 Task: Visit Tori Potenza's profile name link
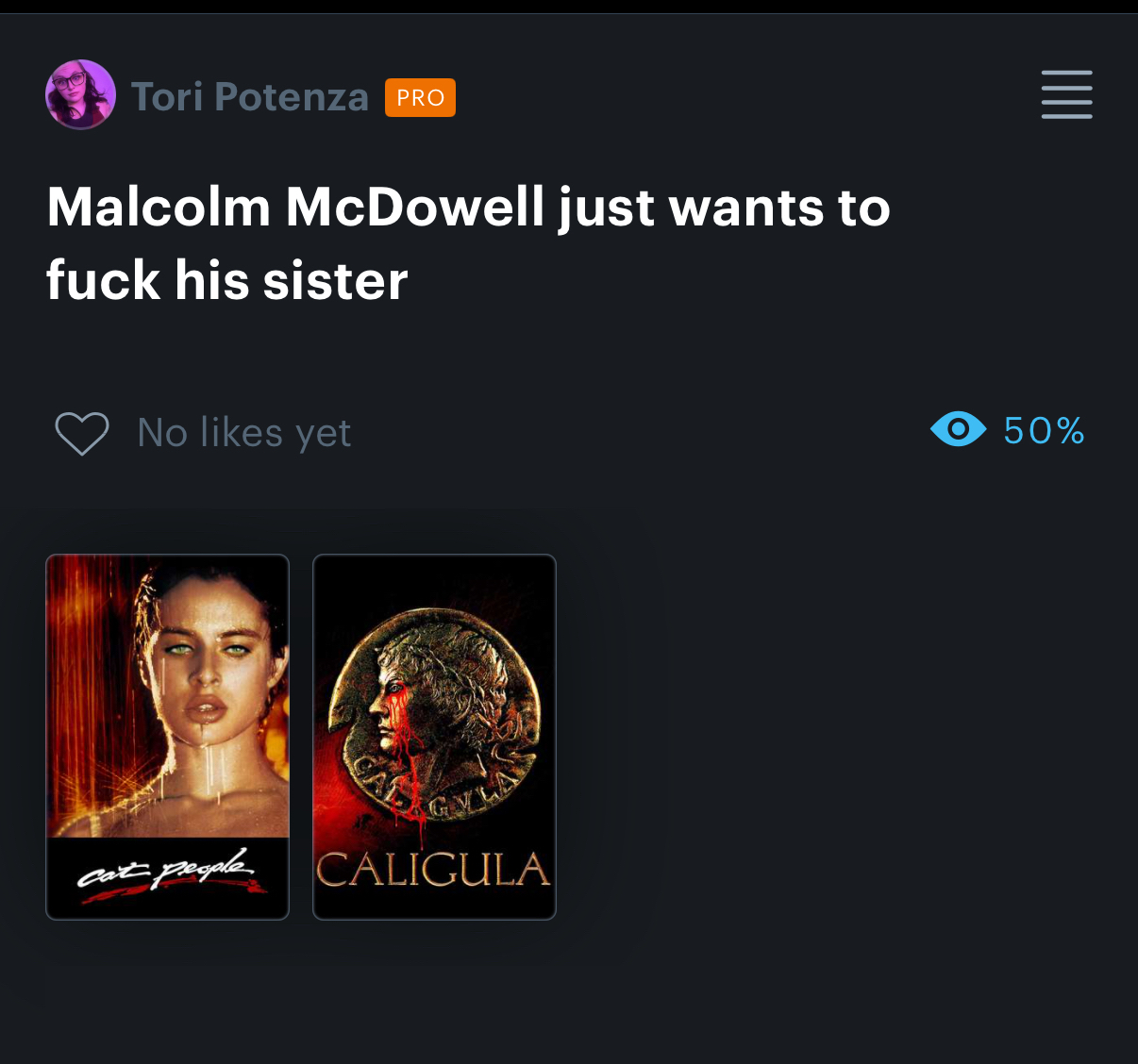click(x=249, y=96)
